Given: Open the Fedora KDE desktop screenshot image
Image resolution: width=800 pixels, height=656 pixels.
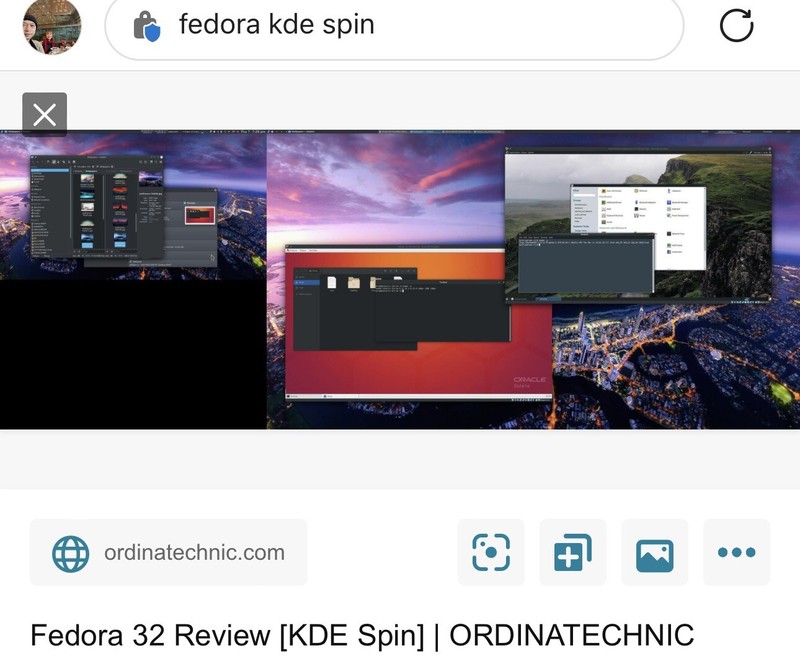Looking at the screenshot, I should (x=400, y=280).
